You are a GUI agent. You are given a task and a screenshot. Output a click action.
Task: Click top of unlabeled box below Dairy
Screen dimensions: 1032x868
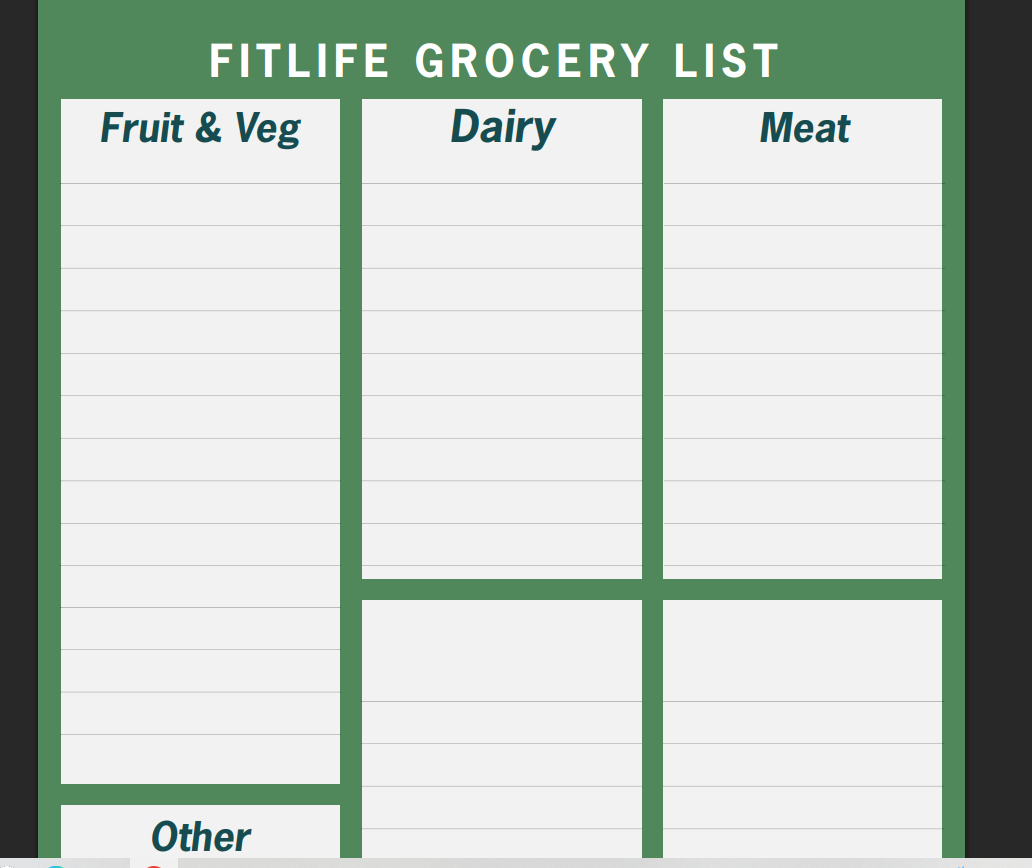(502, 650)
